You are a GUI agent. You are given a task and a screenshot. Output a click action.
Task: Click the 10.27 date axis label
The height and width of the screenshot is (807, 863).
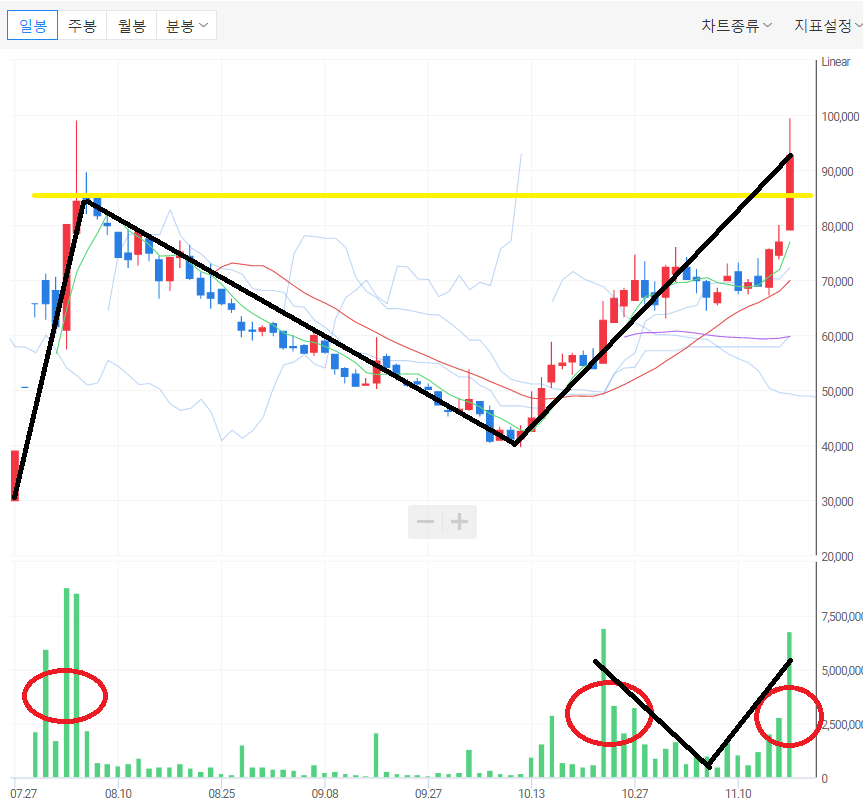(635, 793)
